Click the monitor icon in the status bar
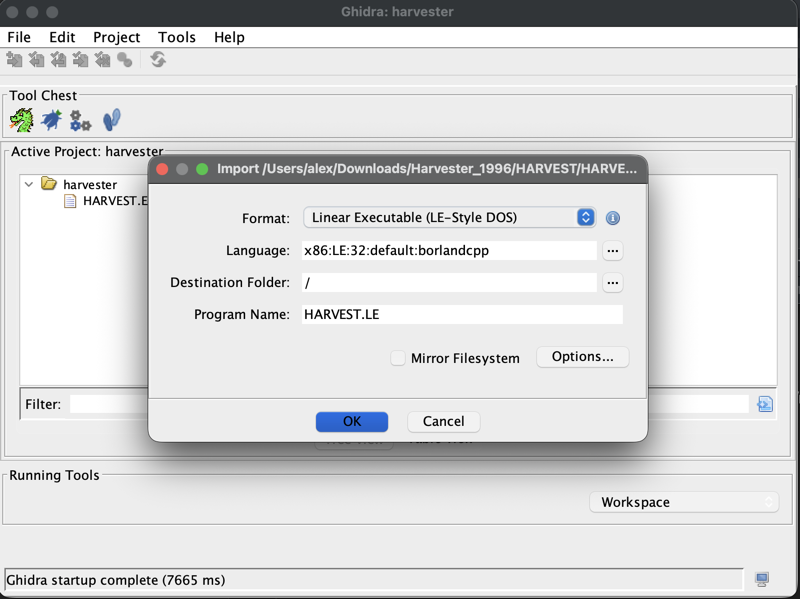Image resolution: width=800 pixels, height=599 pixels. click(x=762, y=580)
